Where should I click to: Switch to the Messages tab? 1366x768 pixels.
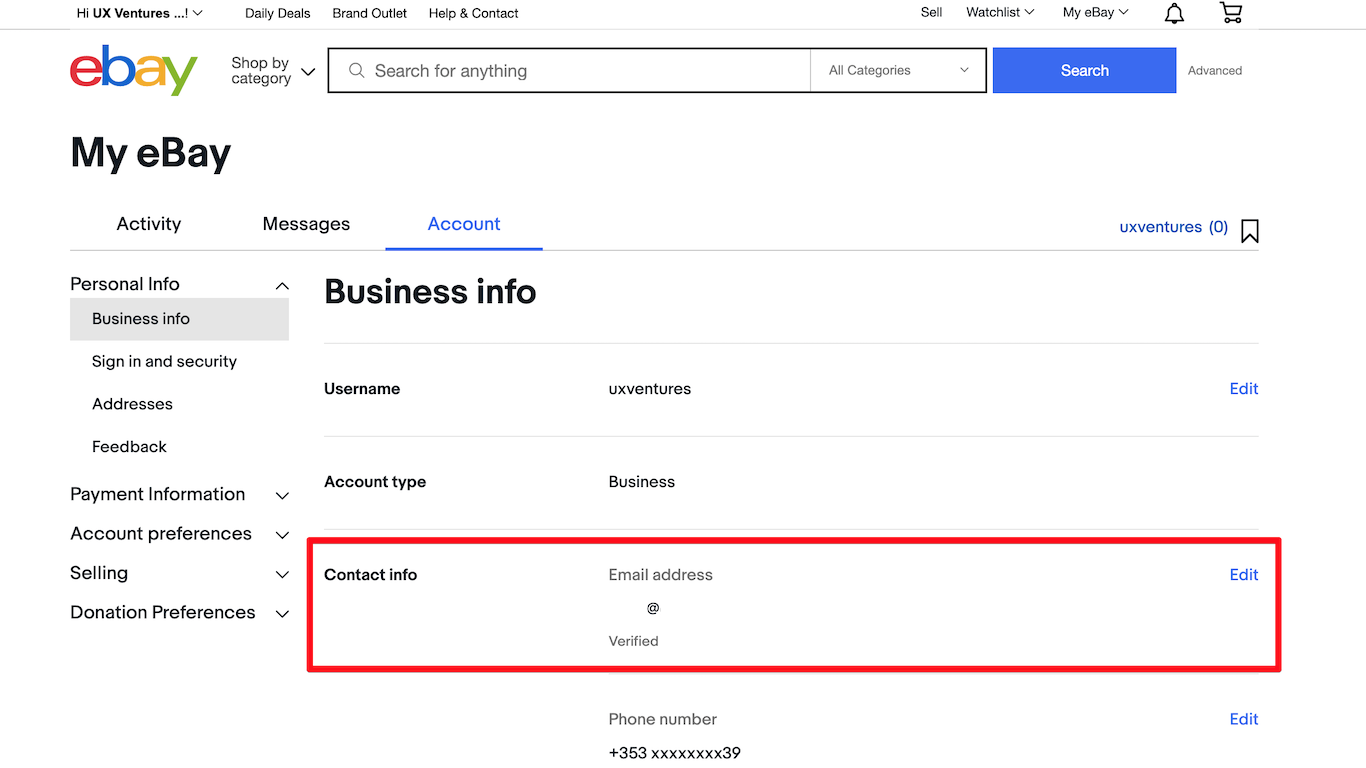(x=306, y=224)
